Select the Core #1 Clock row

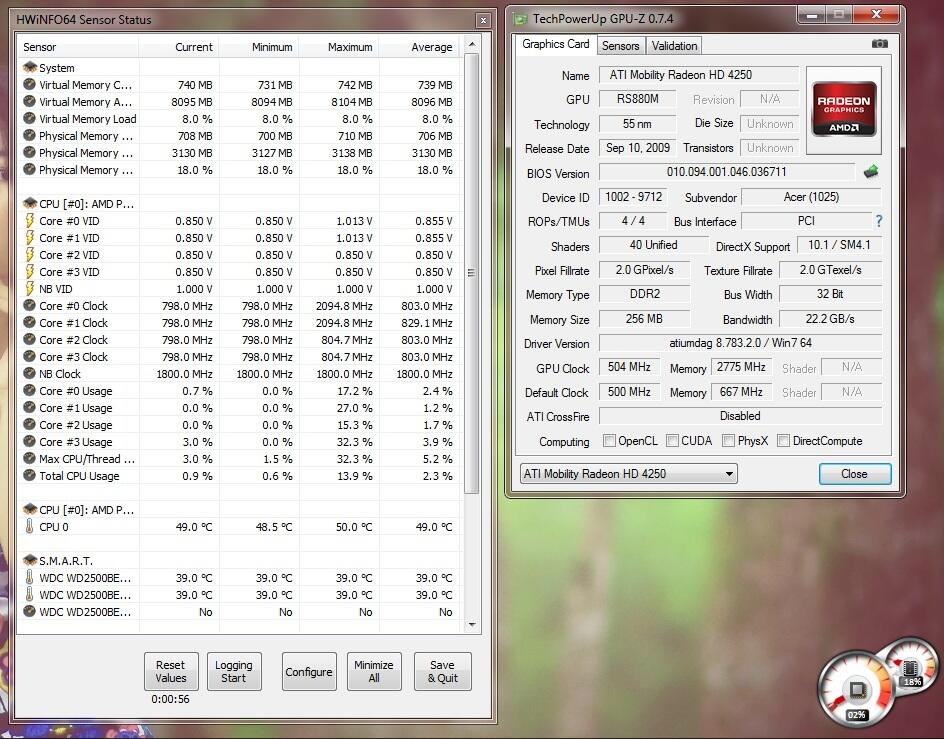pyautogui.click(x=239, y=323)
